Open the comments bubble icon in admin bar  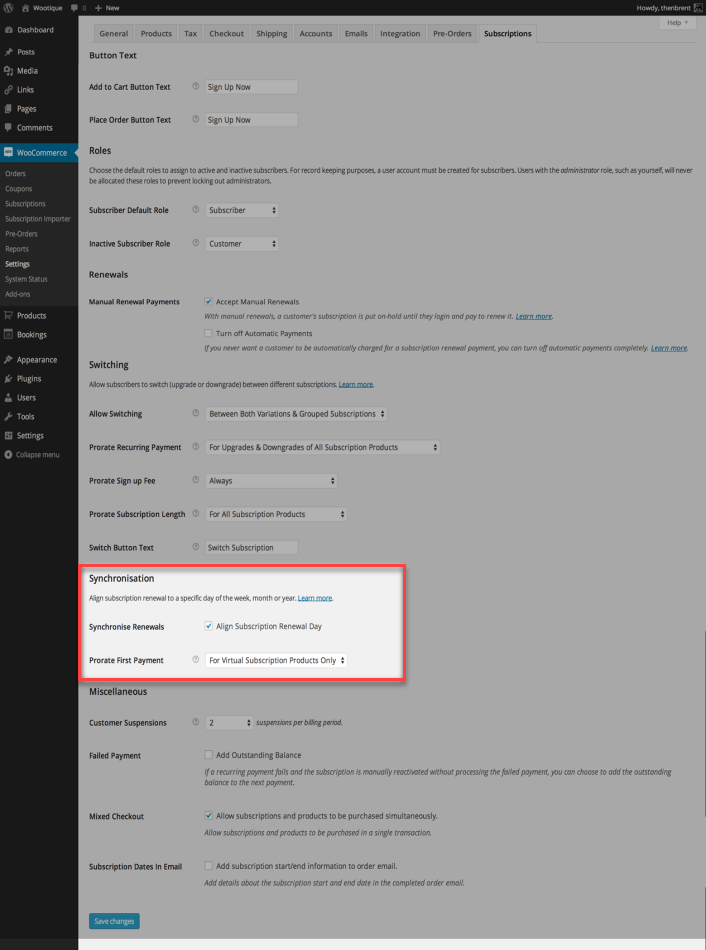click(74, 8)
